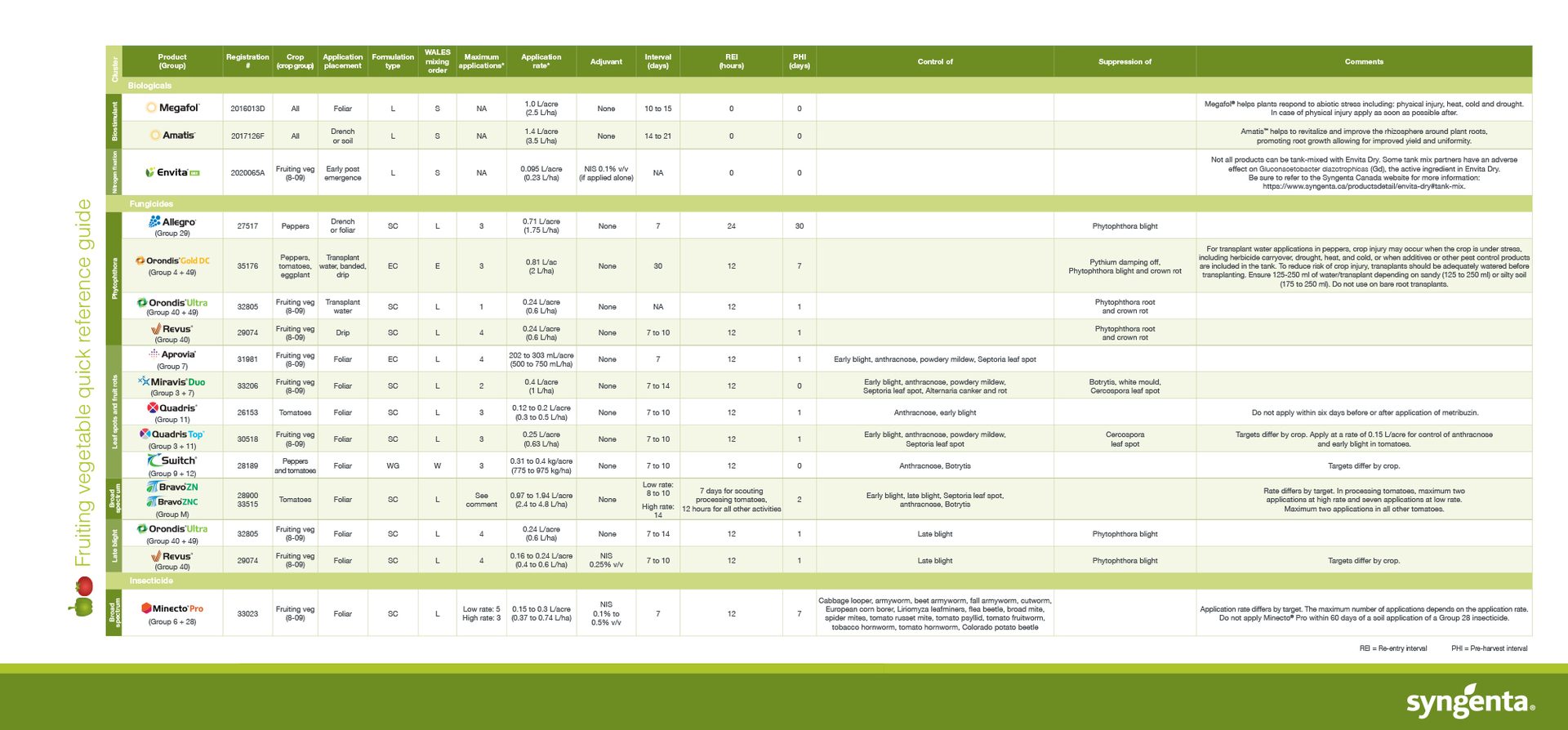Click 'Fruiting vegetable quick reference guide' title
1568x730 pixels.
(x=83, y=382)
